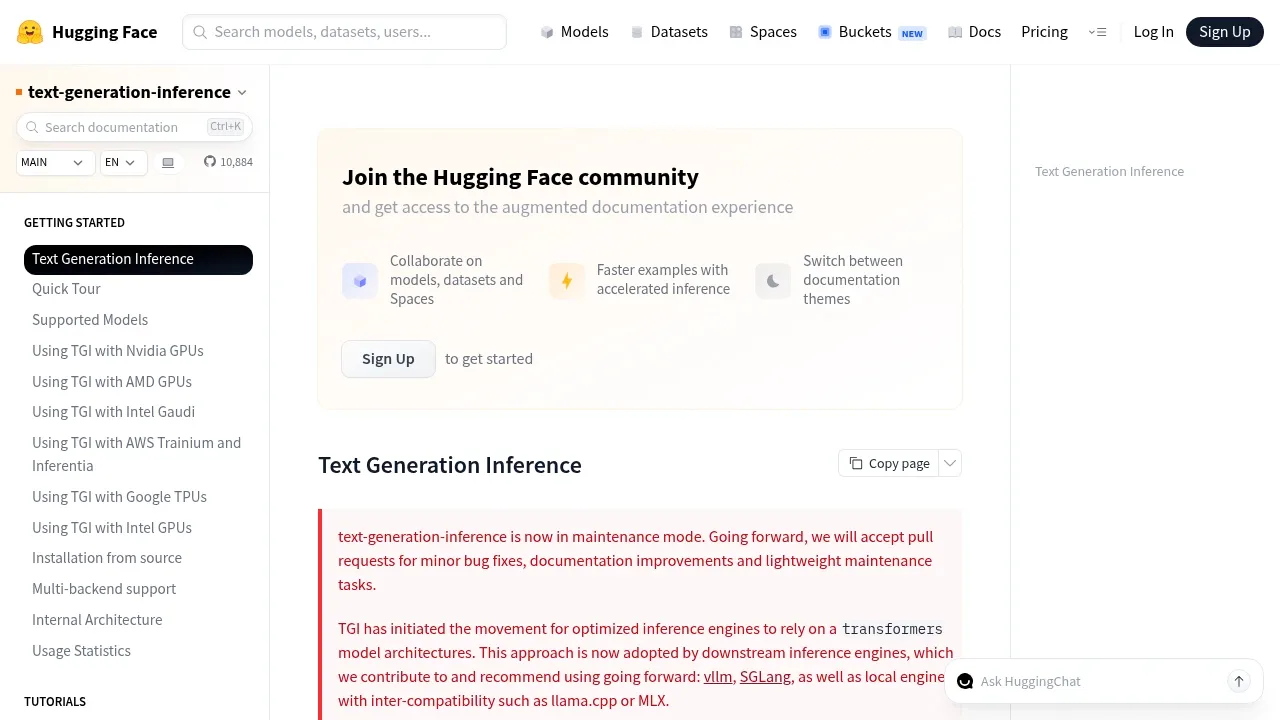Open the GitHub repository with 10,884 stars

coord(228,162)
